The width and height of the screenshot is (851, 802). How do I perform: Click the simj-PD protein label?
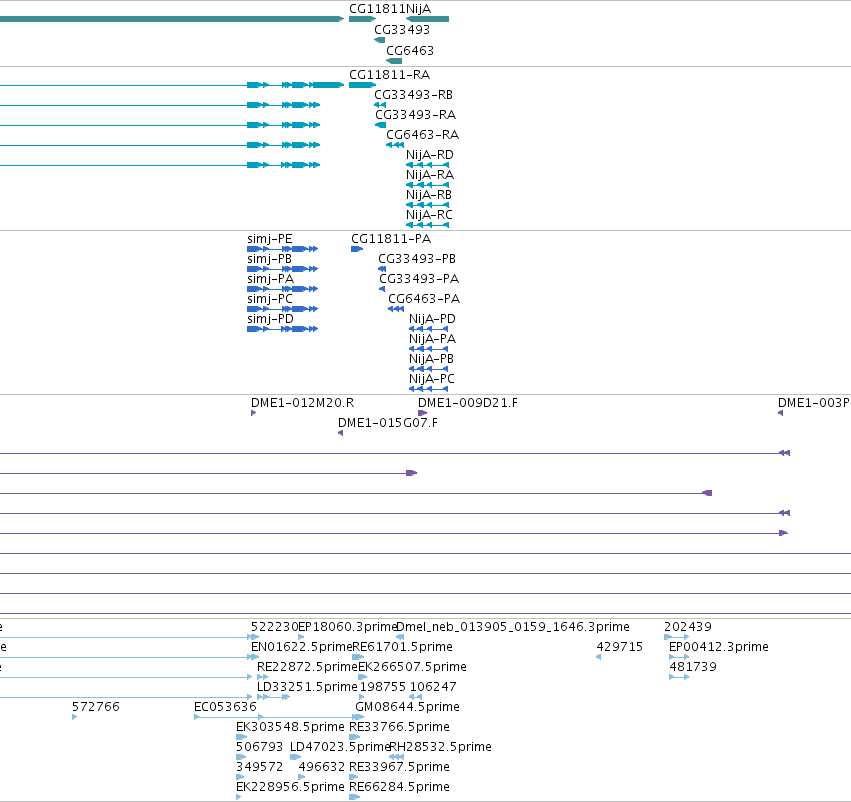270,319
